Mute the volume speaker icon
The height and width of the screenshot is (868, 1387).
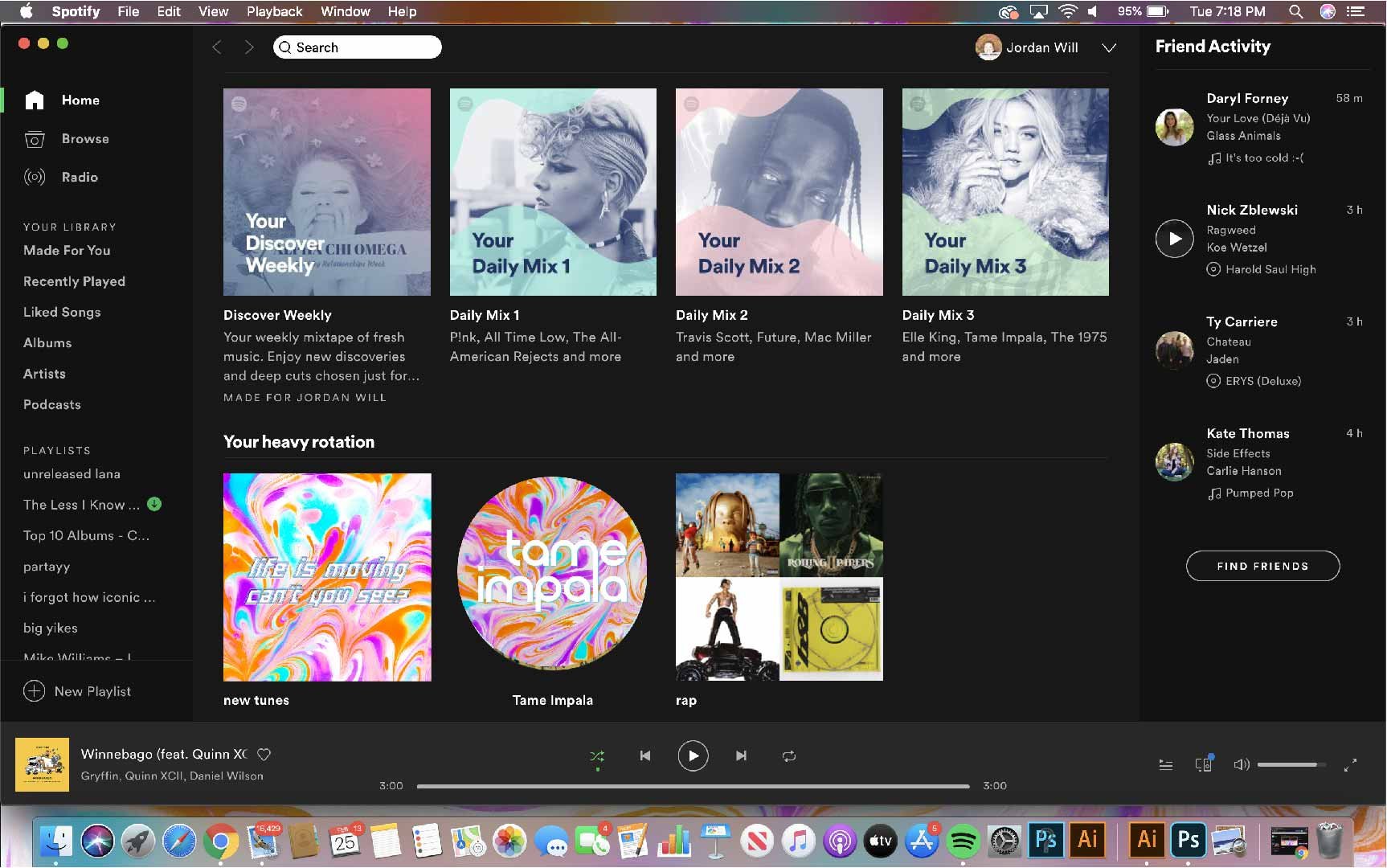[x=1242, y=764]
